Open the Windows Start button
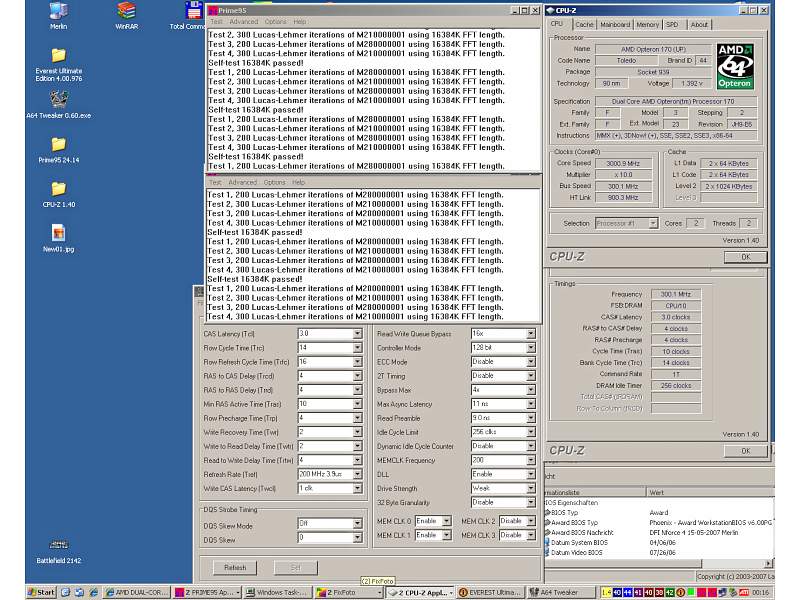The width and height of the screenshot is (800, 600). [41, 592]
